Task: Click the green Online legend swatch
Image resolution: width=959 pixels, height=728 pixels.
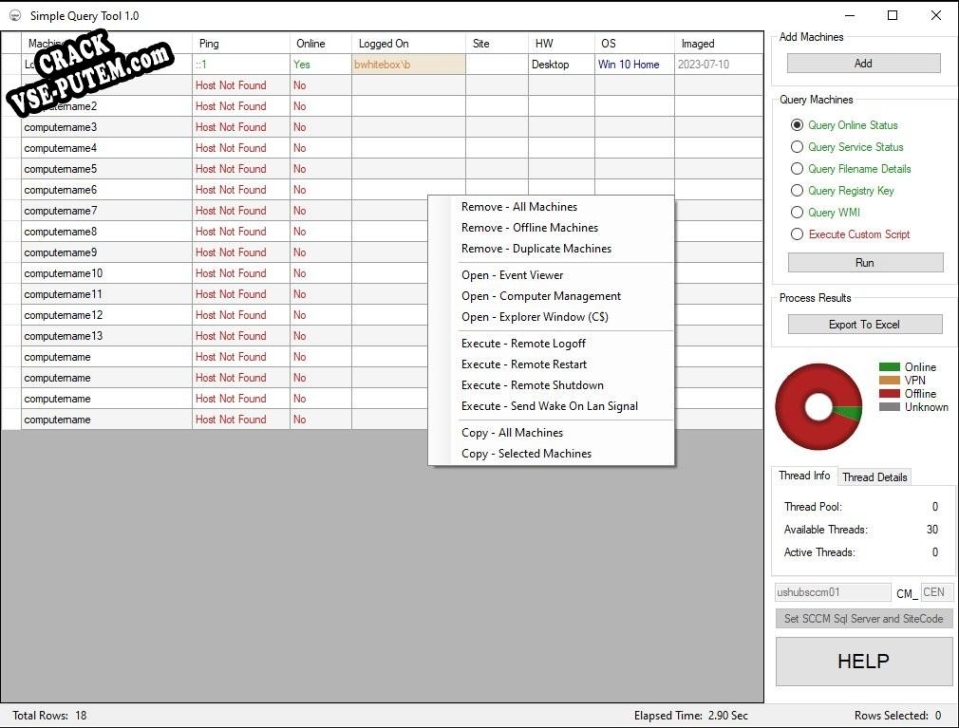Action: 889,367
